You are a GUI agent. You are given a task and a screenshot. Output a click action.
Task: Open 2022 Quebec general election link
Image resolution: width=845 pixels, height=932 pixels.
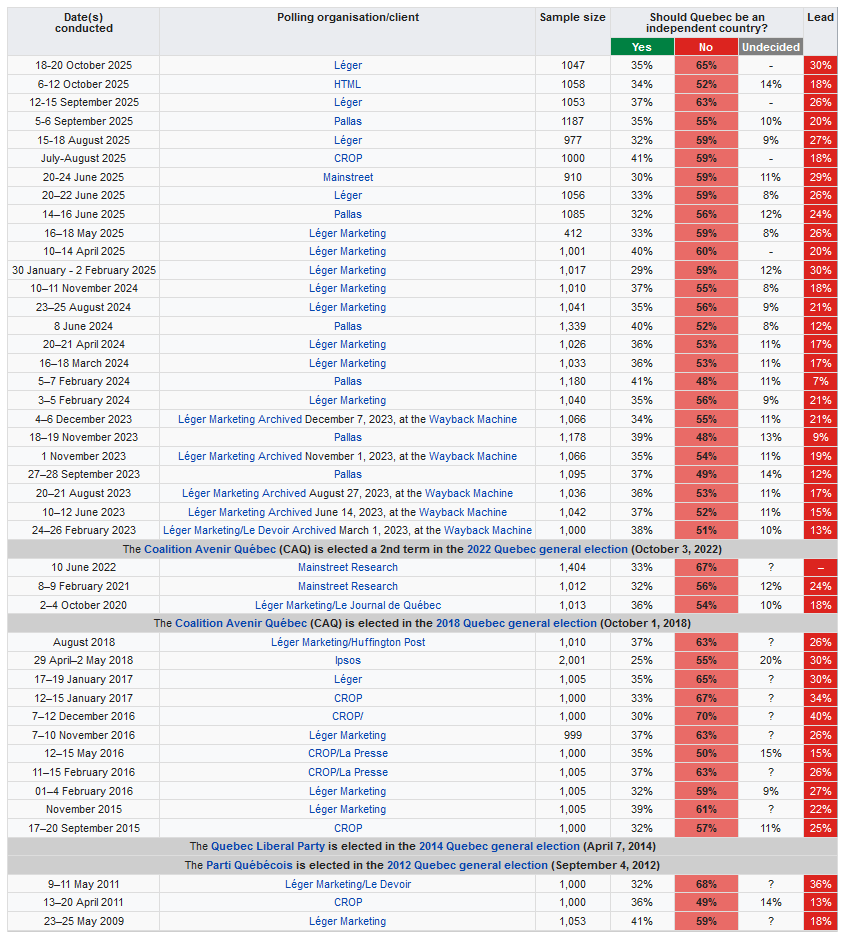[x=547, y=549]
